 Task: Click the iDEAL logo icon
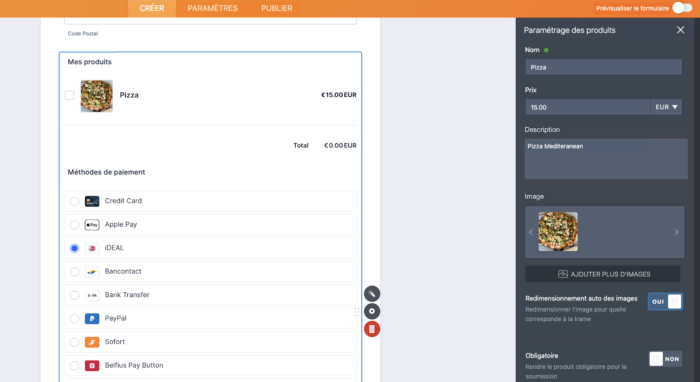[x=92, y=248]
